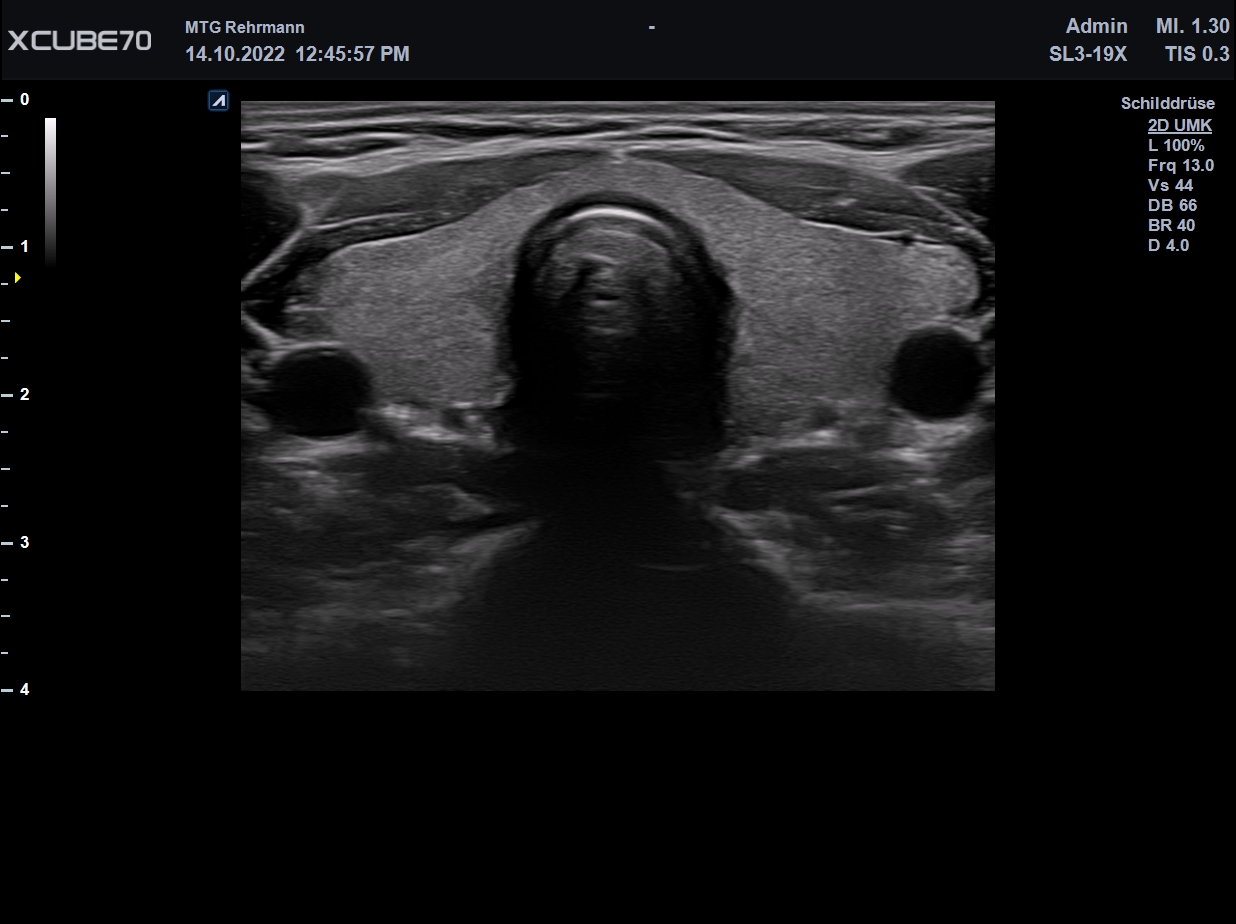The width and height of the screenshot is (1236, 924).
Task: Click the 14.10.2022 date display
Action: 235,54
